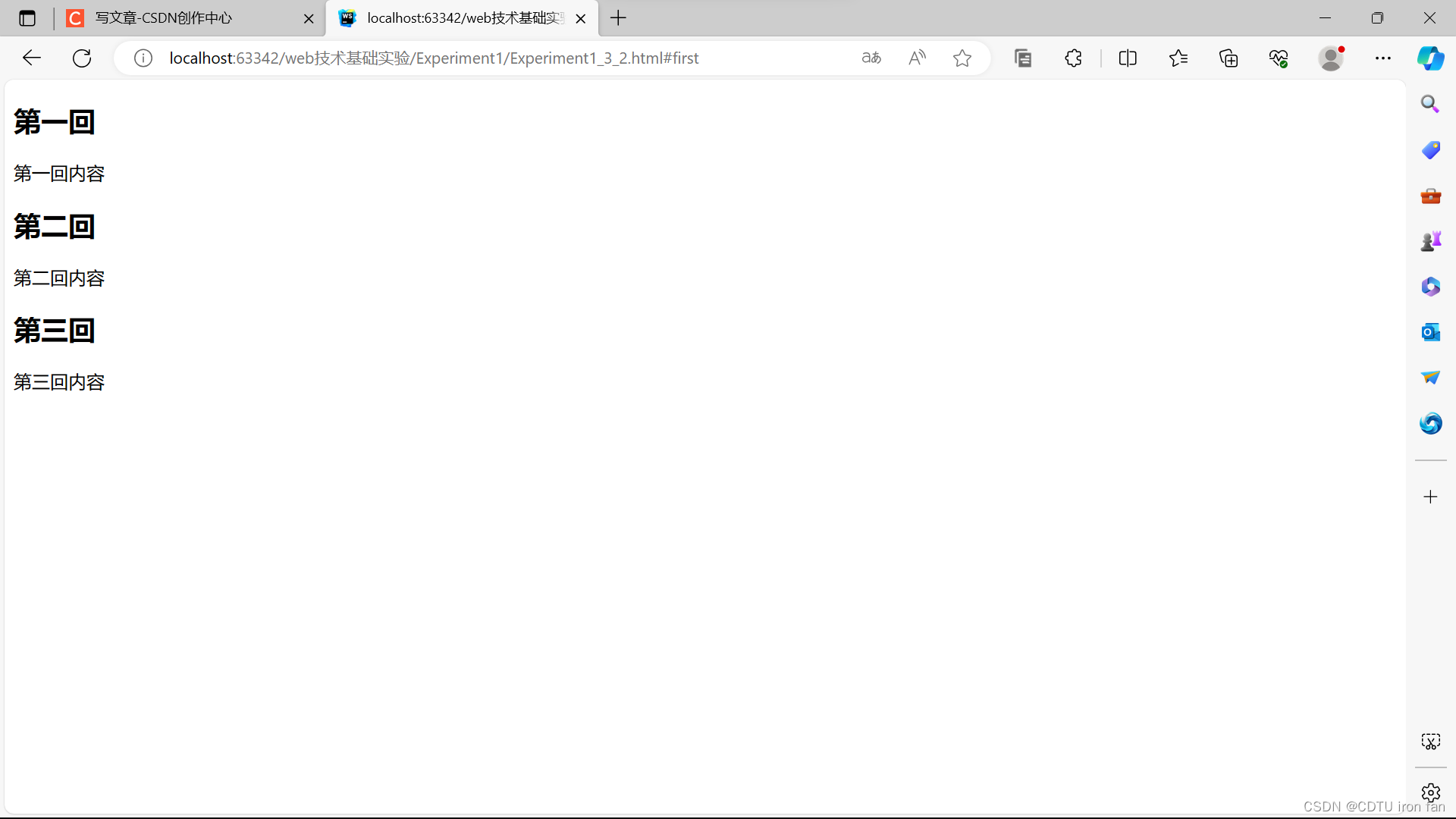Expand browser Extensions menu

pos(1073,58)
